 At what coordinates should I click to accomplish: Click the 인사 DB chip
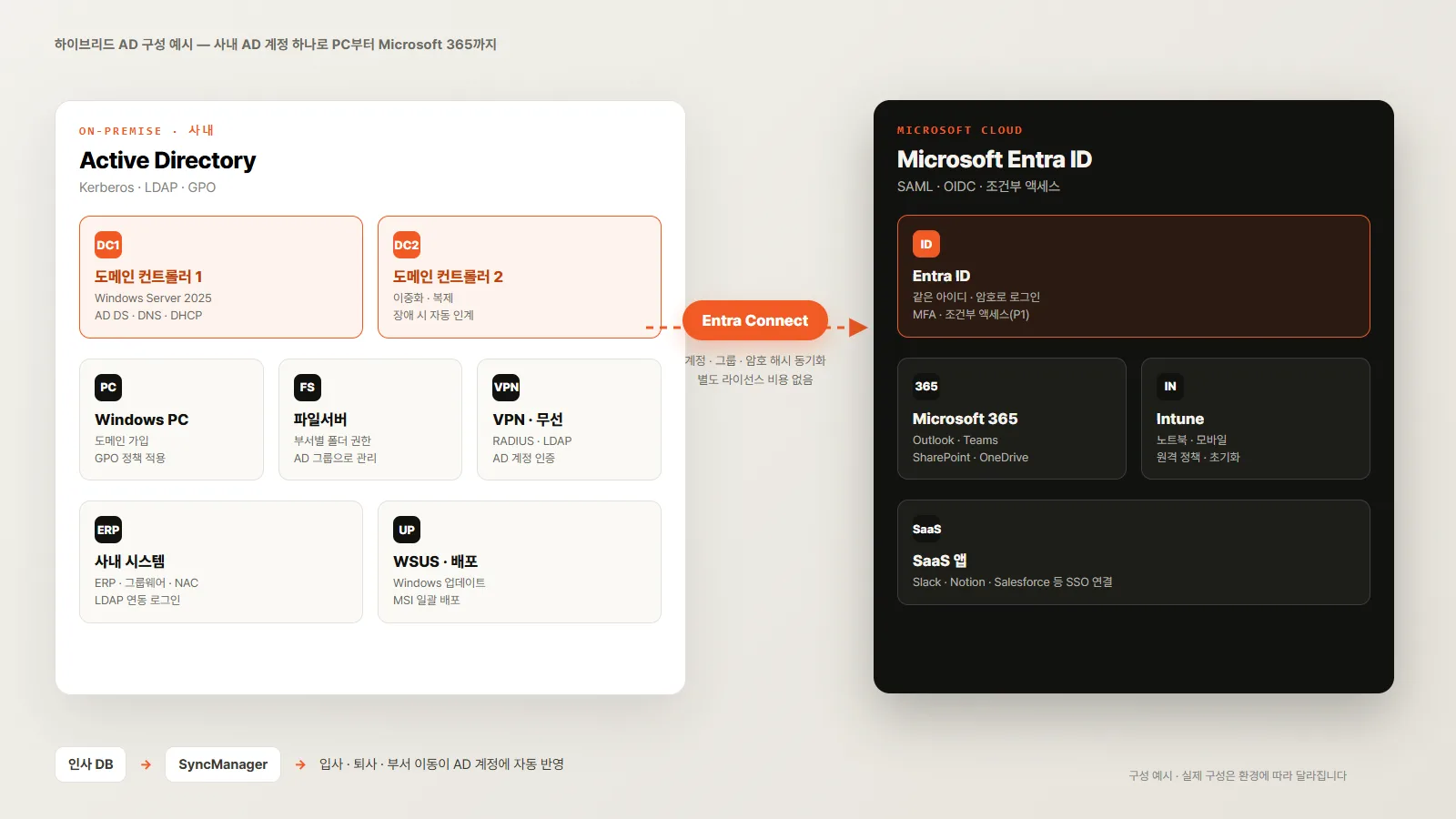click(91, 764)
